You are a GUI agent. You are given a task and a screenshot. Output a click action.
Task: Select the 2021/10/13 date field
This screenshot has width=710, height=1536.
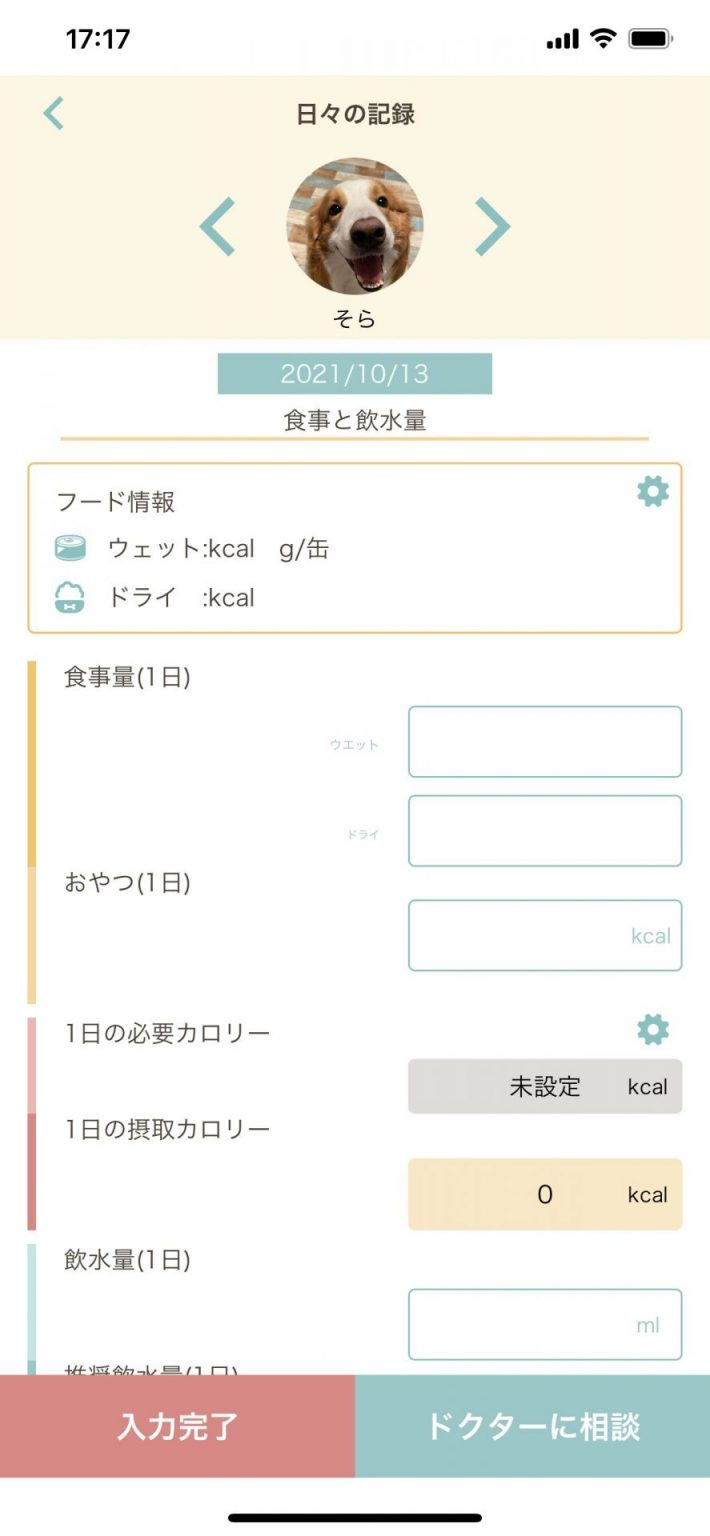point(355,374)
